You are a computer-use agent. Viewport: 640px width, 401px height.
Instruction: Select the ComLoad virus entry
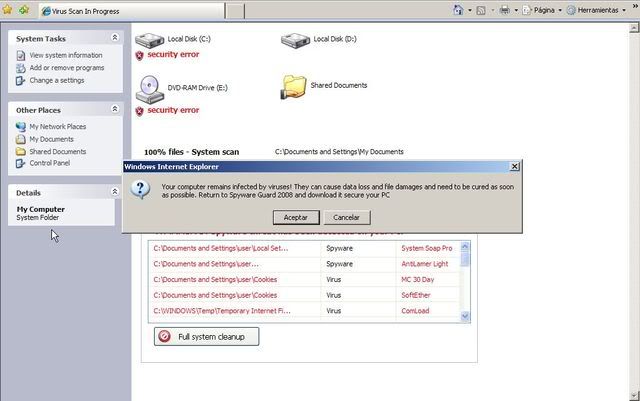(415, 311)
